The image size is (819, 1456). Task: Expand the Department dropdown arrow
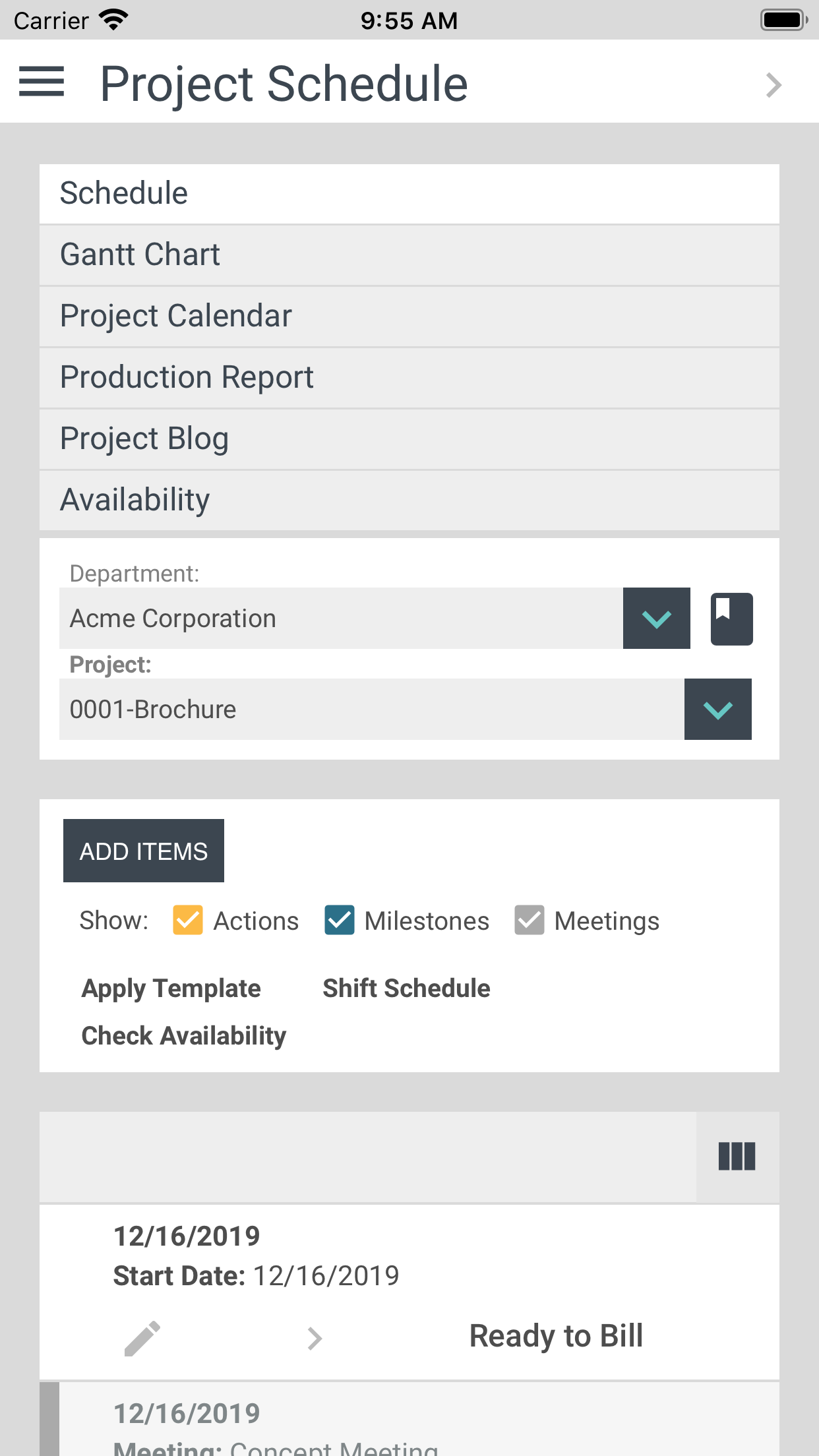[x=656, y=619]
